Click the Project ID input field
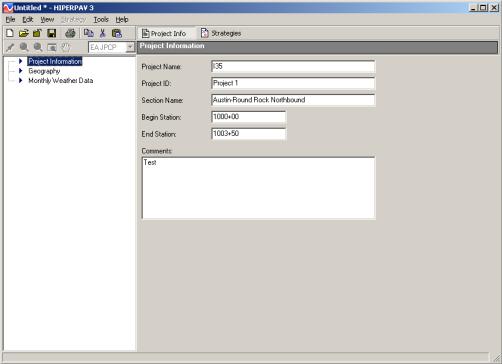 tap(293, 83)
